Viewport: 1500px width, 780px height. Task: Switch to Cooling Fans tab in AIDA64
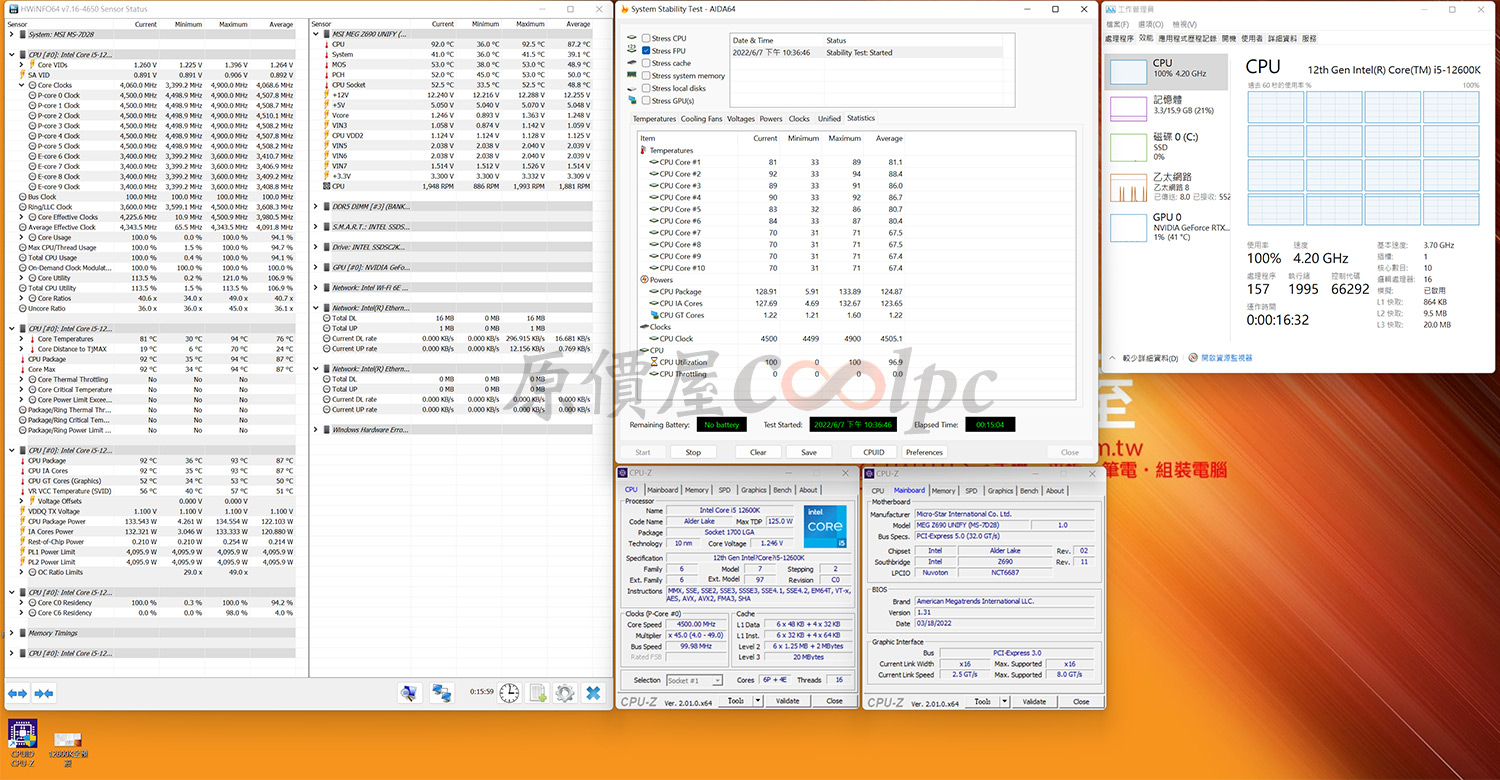click(x=701, y=119)
